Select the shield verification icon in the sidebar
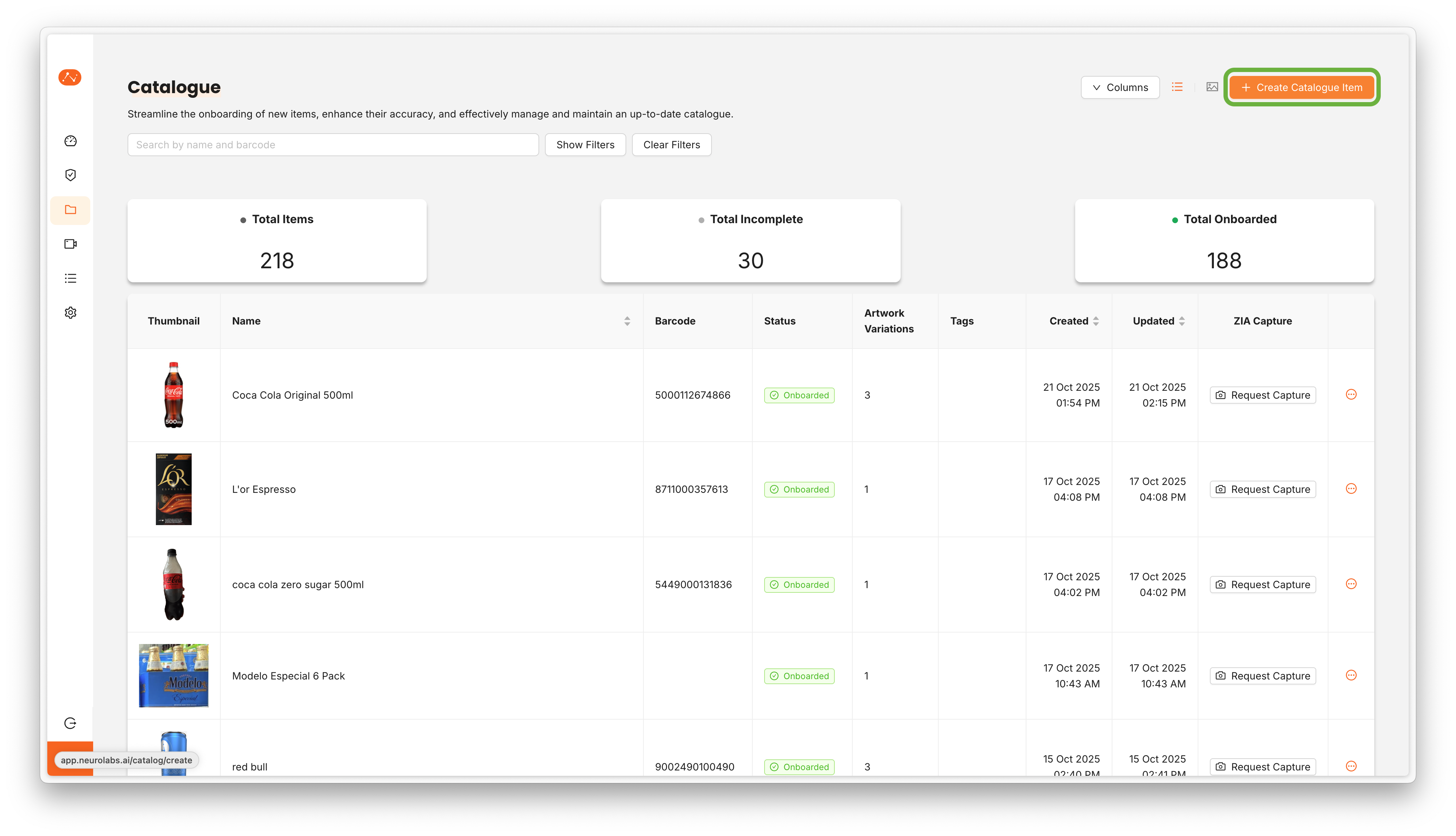The height and width of the screenshot is (836, 1456). (x=70, y=175)
